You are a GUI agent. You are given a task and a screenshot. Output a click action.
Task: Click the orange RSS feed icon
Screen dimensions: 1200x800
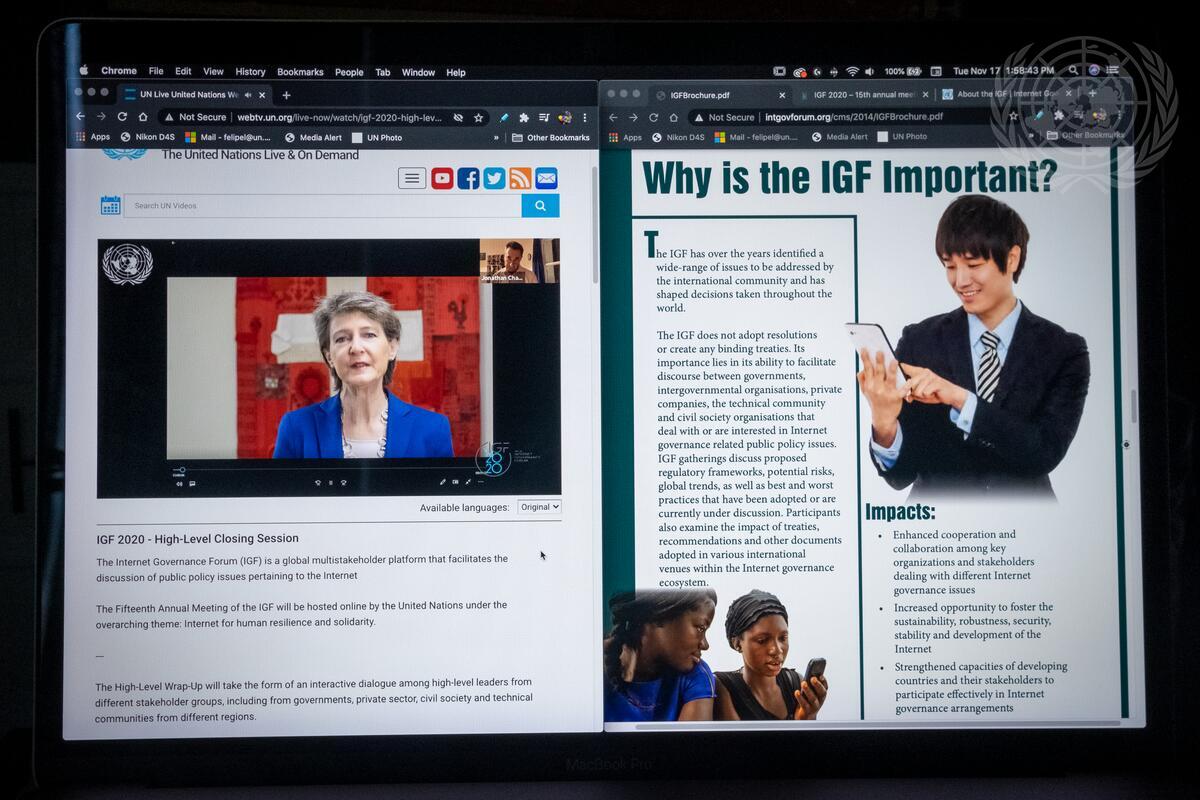point(520,179)
